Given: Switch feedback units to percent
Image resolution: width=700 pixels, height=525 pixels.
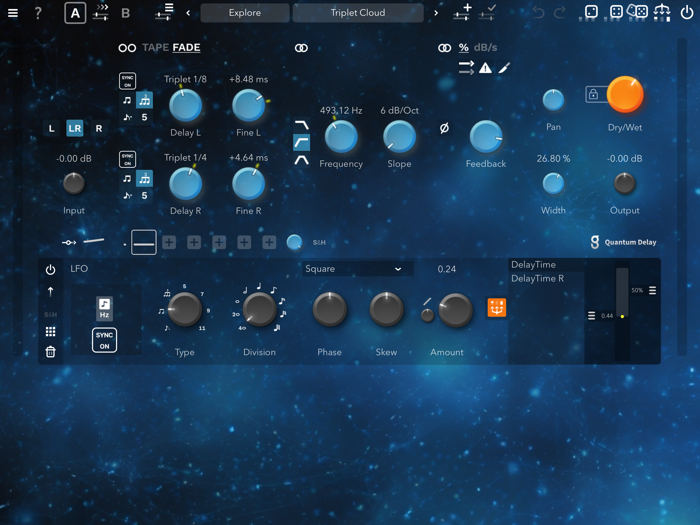Looking at the screenshot, I should 464,47.
